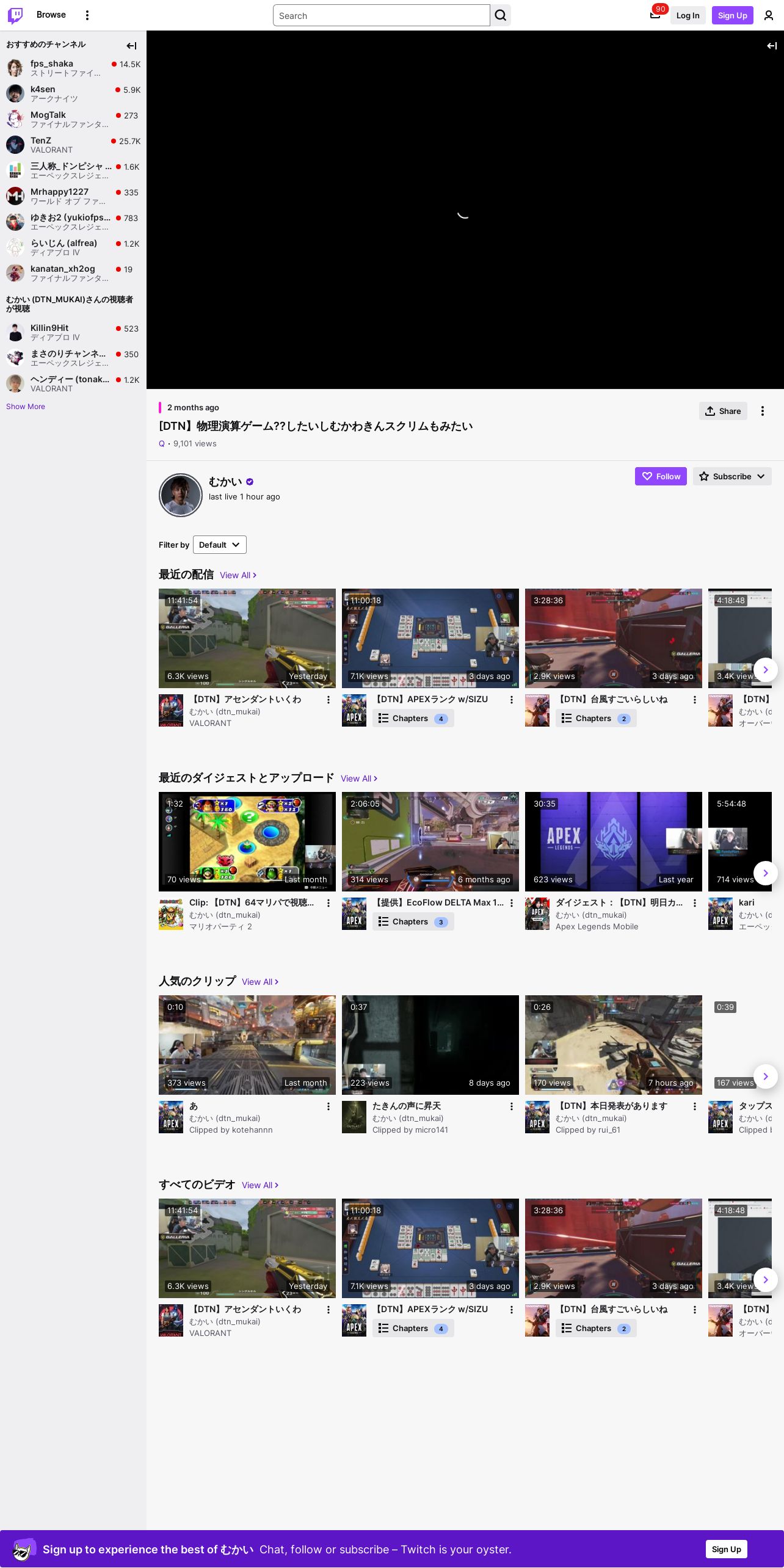Open fps_shaka channel in sidebar
This screenshot has height=1568, width=784.
click(73, 68)
